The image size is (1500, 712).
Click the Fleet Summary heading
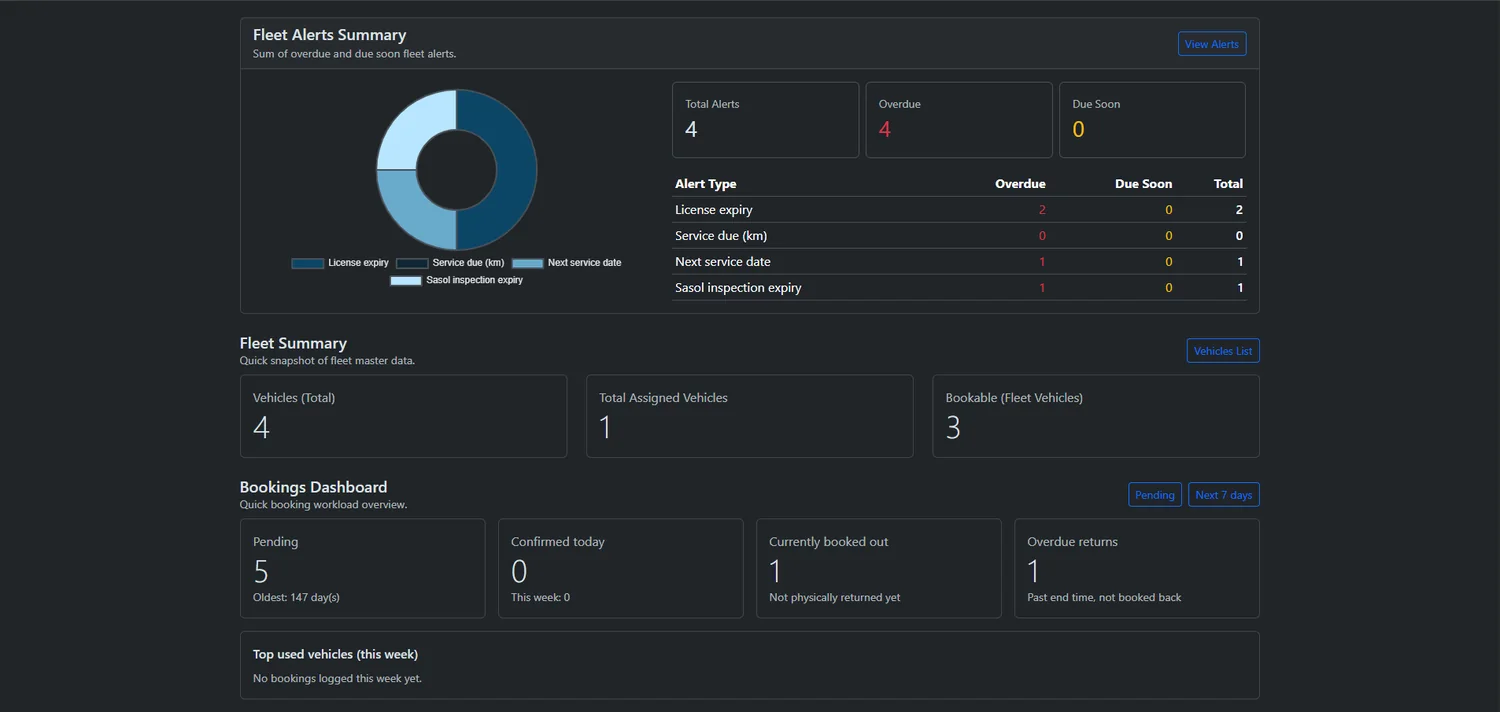click(293, 343)
